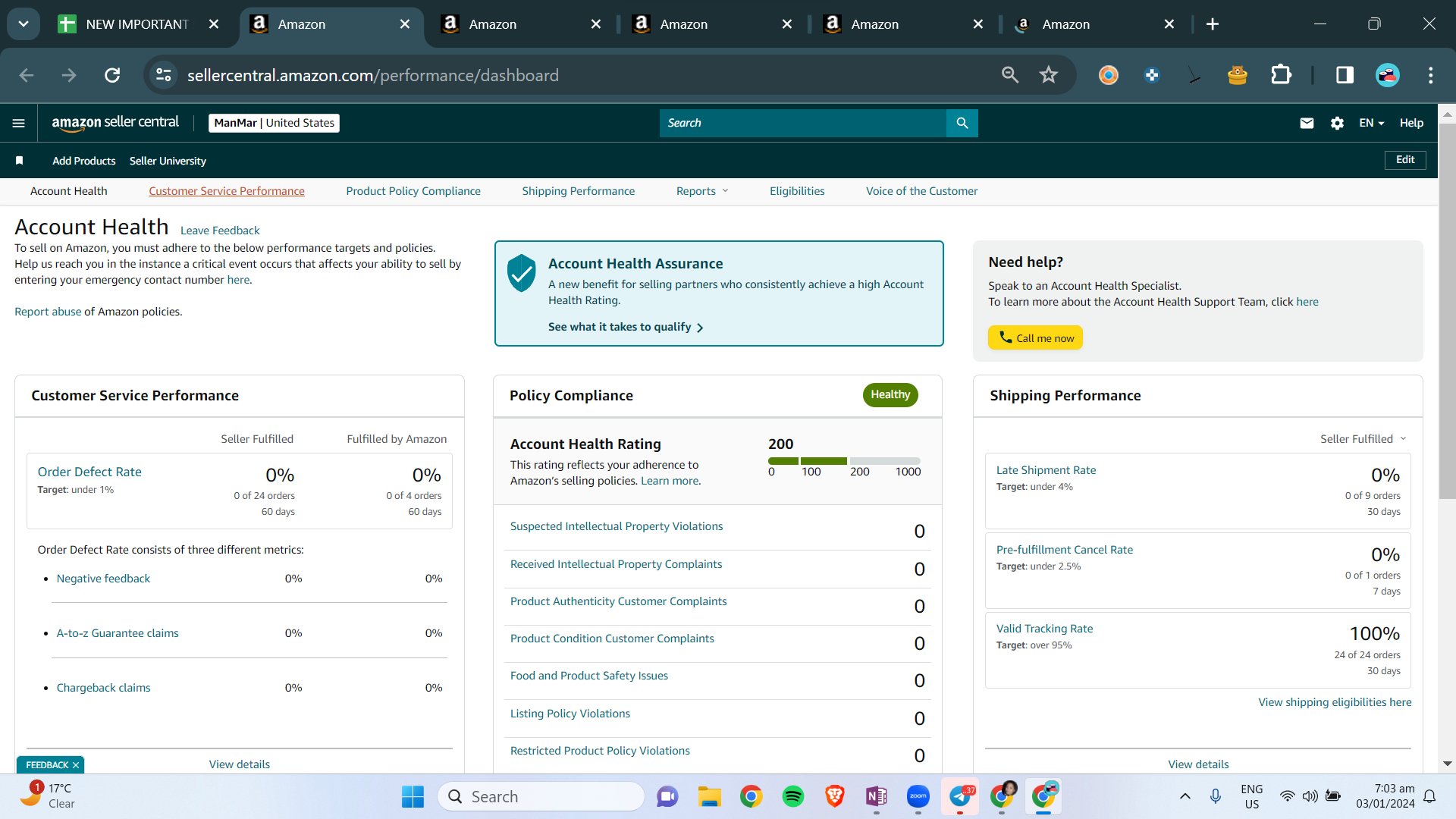Open the Chrome profile avatar
The image size is (1456, 819).
click(x=1388, y=75)
